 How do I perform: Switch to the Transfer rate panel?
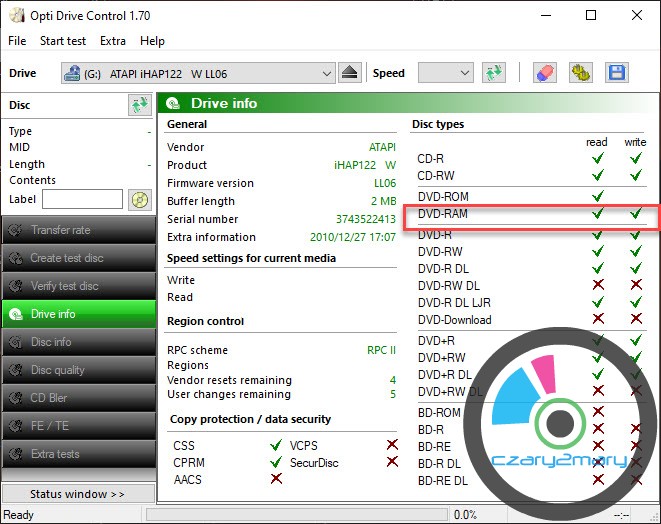pyautogui.click(x=78, y=230)
